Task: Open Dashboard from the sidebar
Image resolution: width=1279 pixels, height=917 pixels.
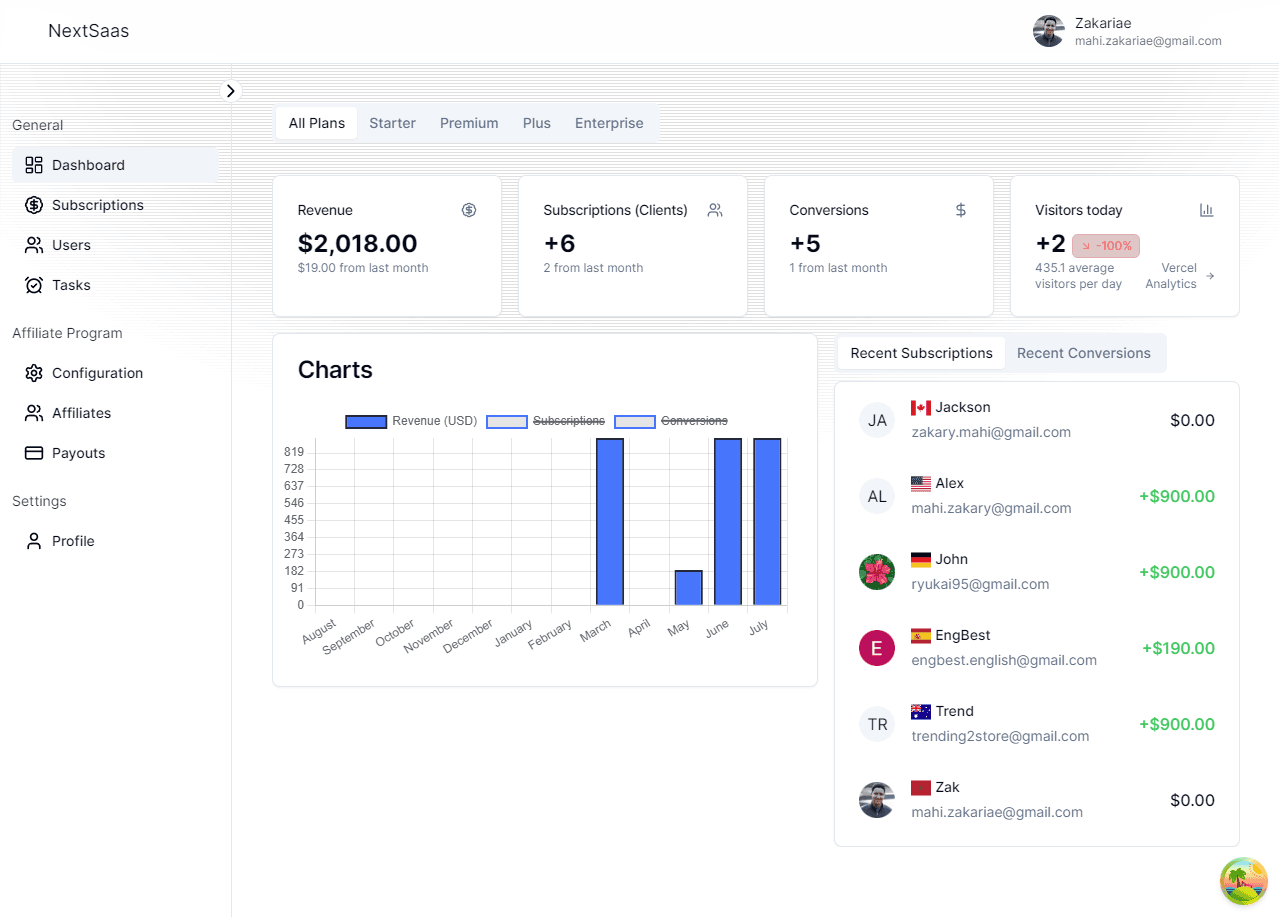Action: [x=88, y=165]
